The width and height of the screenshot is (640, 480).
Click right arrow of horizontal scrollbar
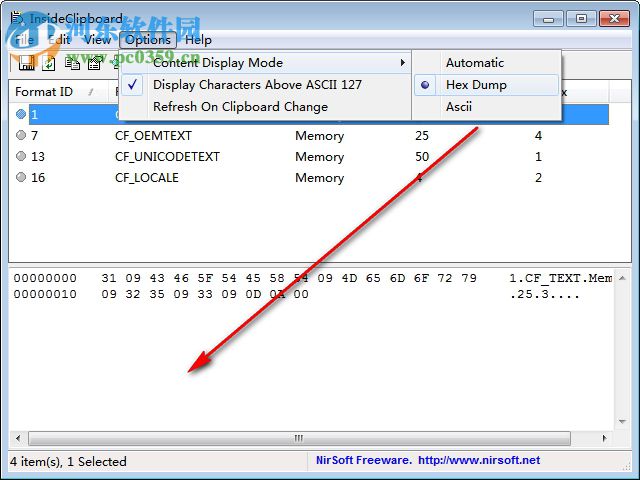pyautogui.click(x=604, y=438)
